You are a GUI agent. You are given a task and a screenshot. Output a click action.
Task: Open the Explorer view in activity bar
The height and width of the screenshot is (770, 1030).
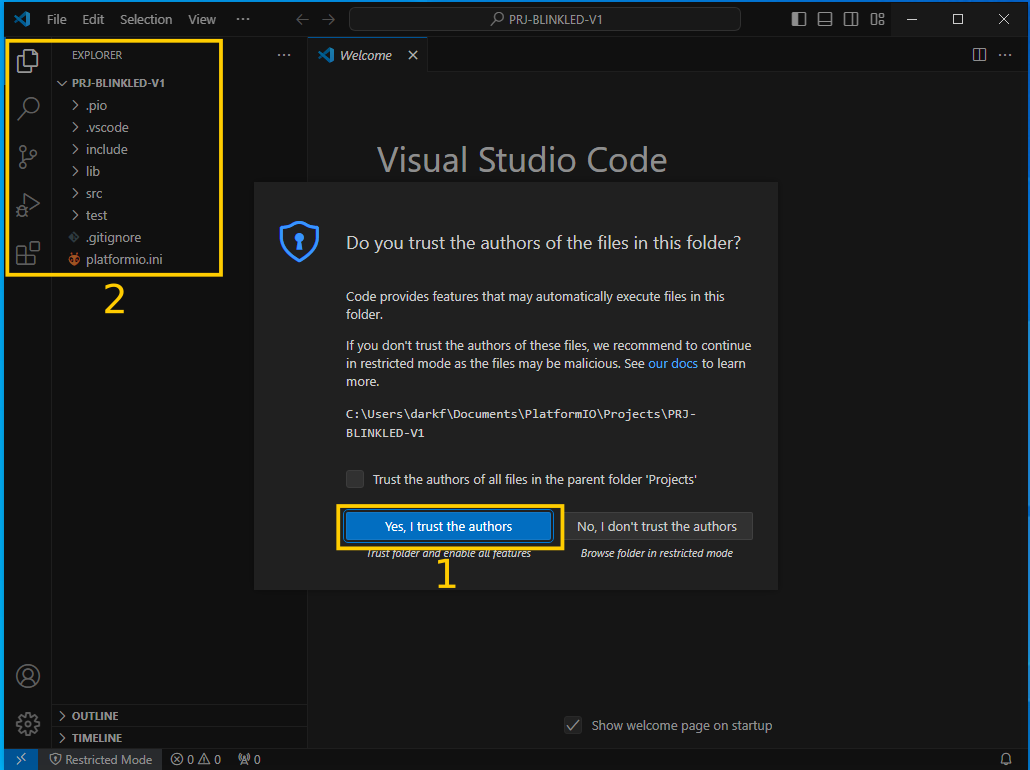[x=28, y=61]
